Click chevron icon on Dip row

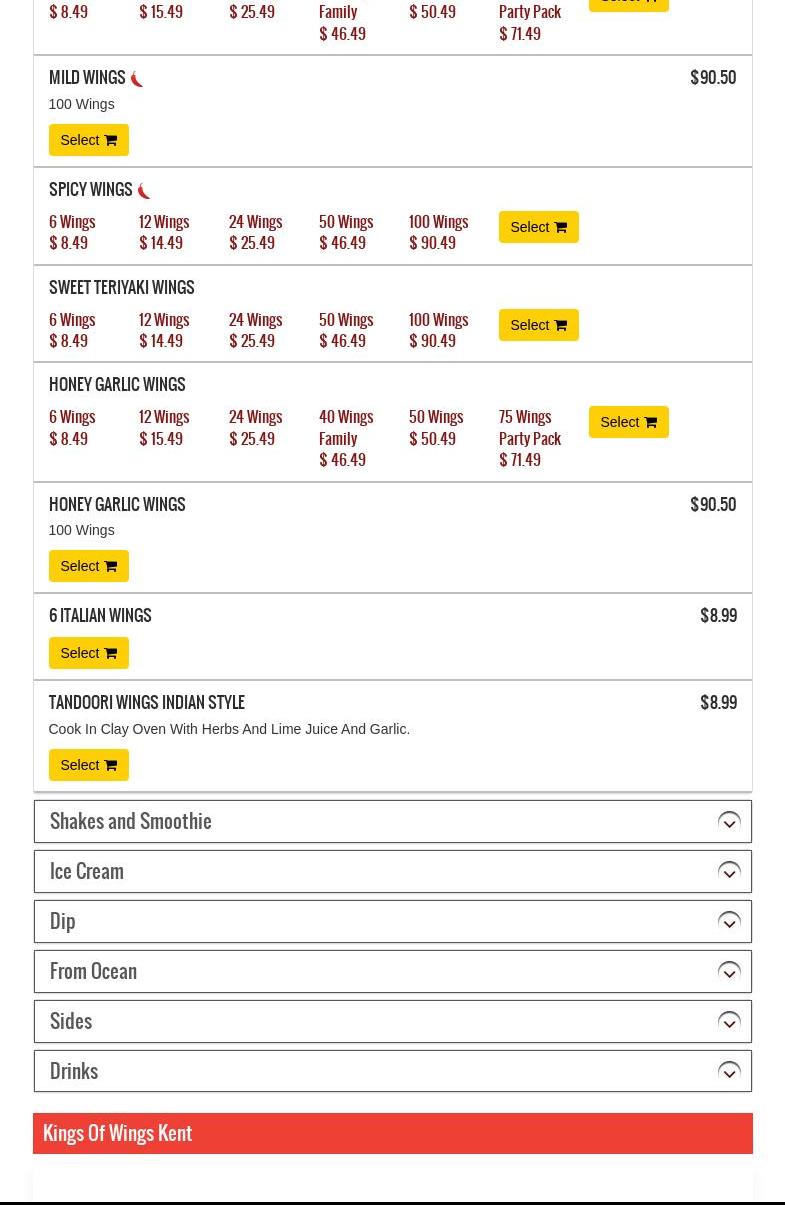point(729,922)
